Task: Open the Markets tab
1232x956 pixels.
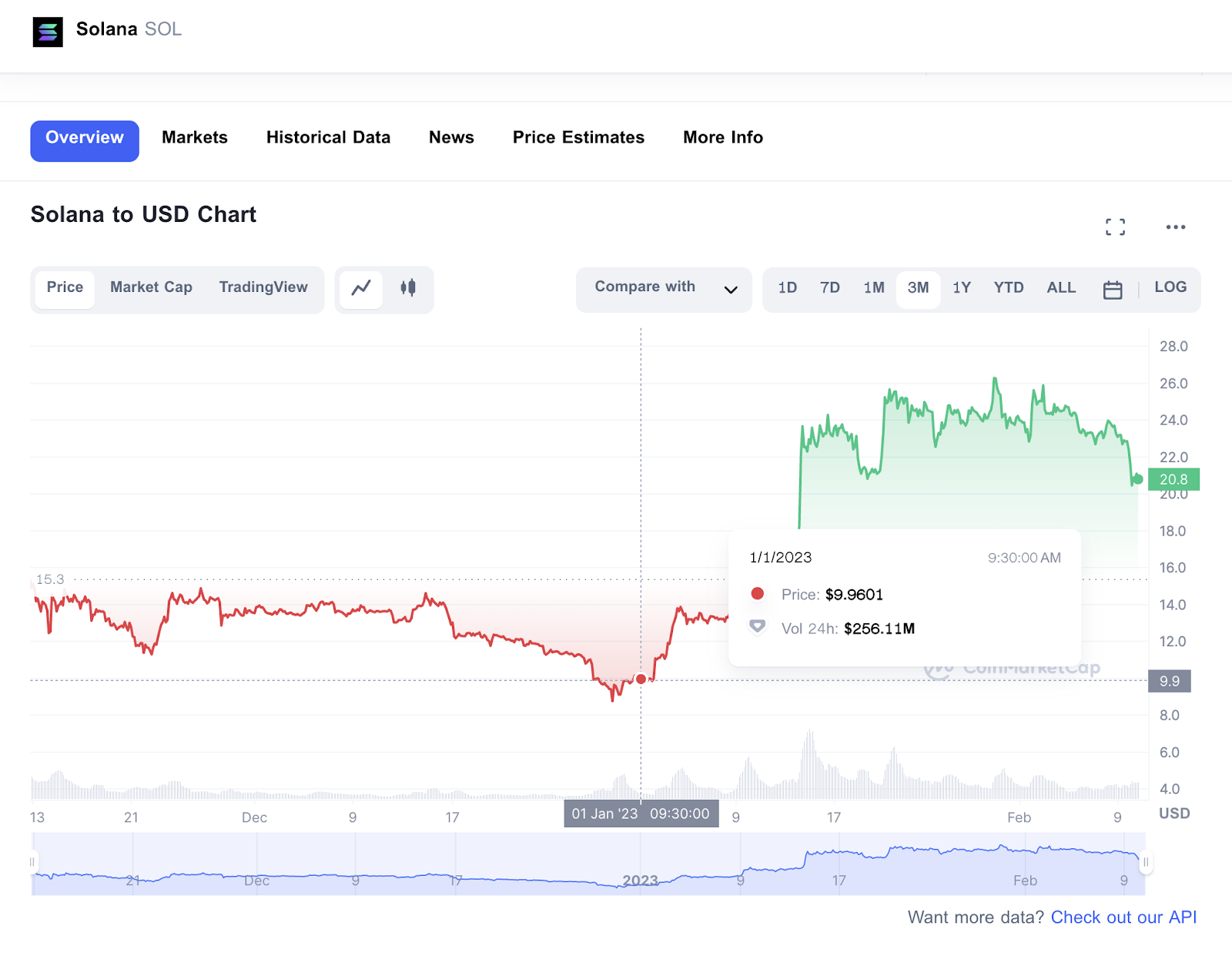Action: coord(195,138)
